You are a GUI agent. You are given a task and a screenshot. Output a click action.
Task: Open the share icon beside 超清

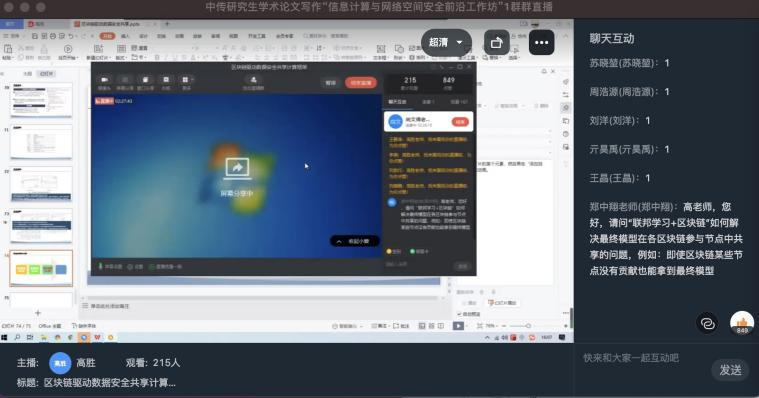point(496,43)
